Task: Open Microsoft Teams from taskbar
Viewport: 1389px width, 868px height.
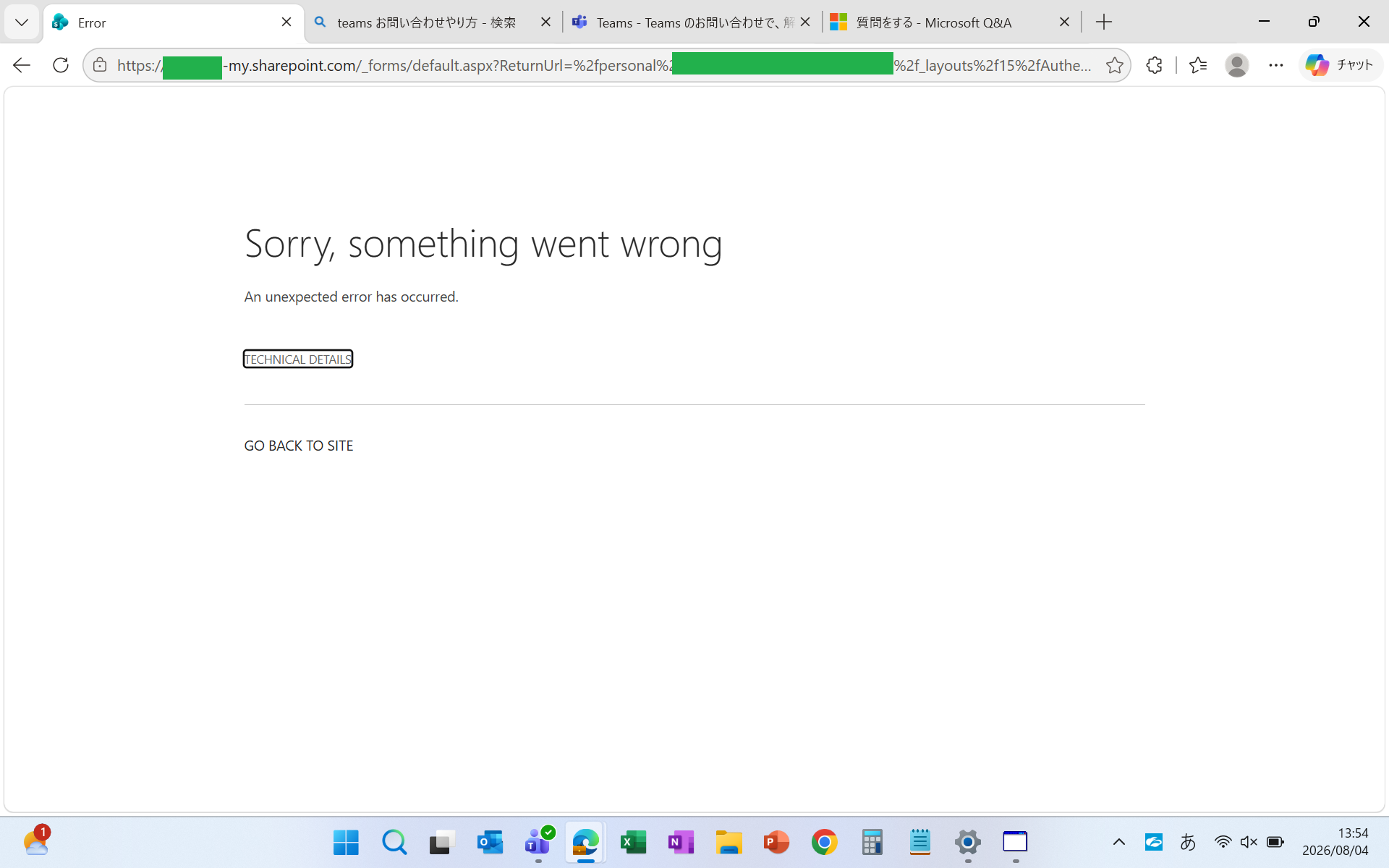Action: pos(538,843)
